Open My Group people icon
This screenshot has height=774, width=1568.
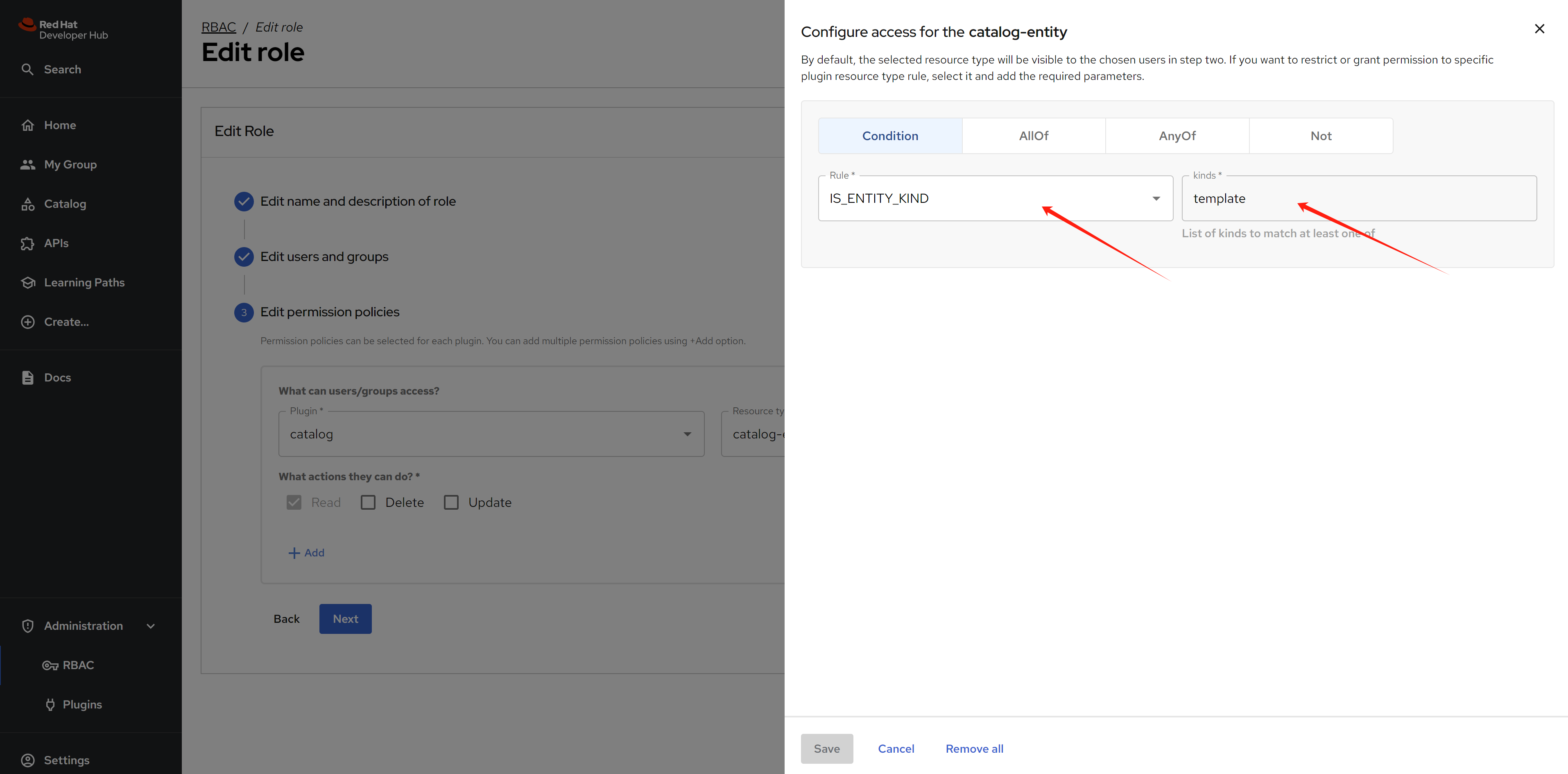pos(28,164)
